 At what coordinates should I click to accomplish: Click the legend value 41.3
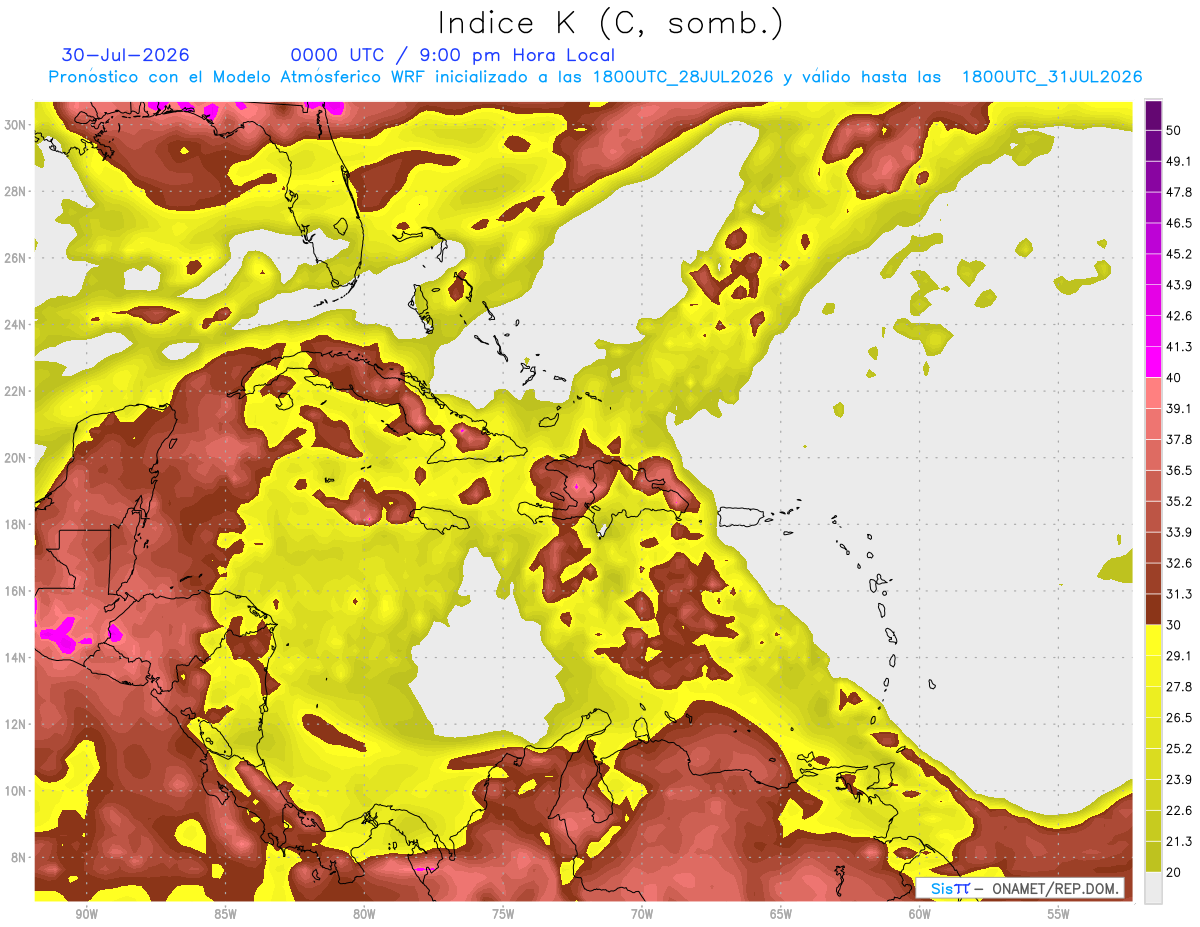1179,347
